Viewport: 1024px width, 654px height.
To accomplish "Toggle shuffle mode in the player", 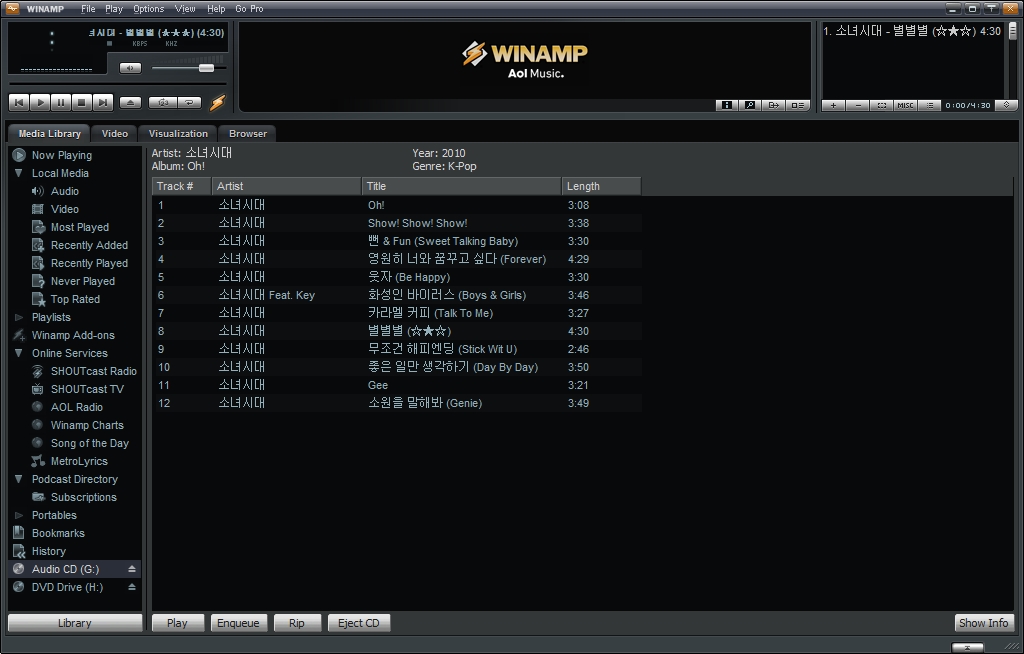I will (x=163, y=103).
